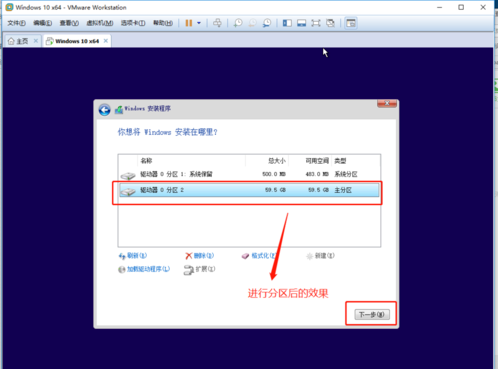Click the VMware Workstation title bar app icon
The height and width of the screenshot is (369, 499).
(9, 7)
